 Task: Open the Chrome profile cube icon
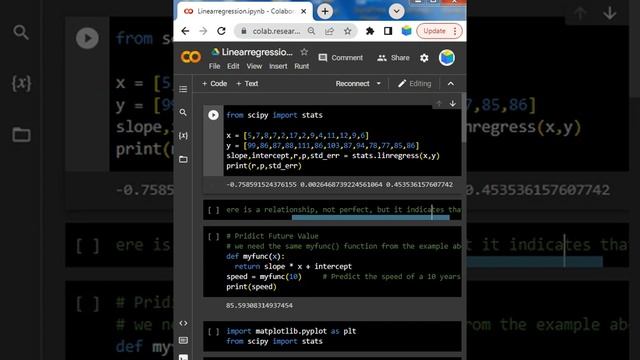click(x=406, y=31)
